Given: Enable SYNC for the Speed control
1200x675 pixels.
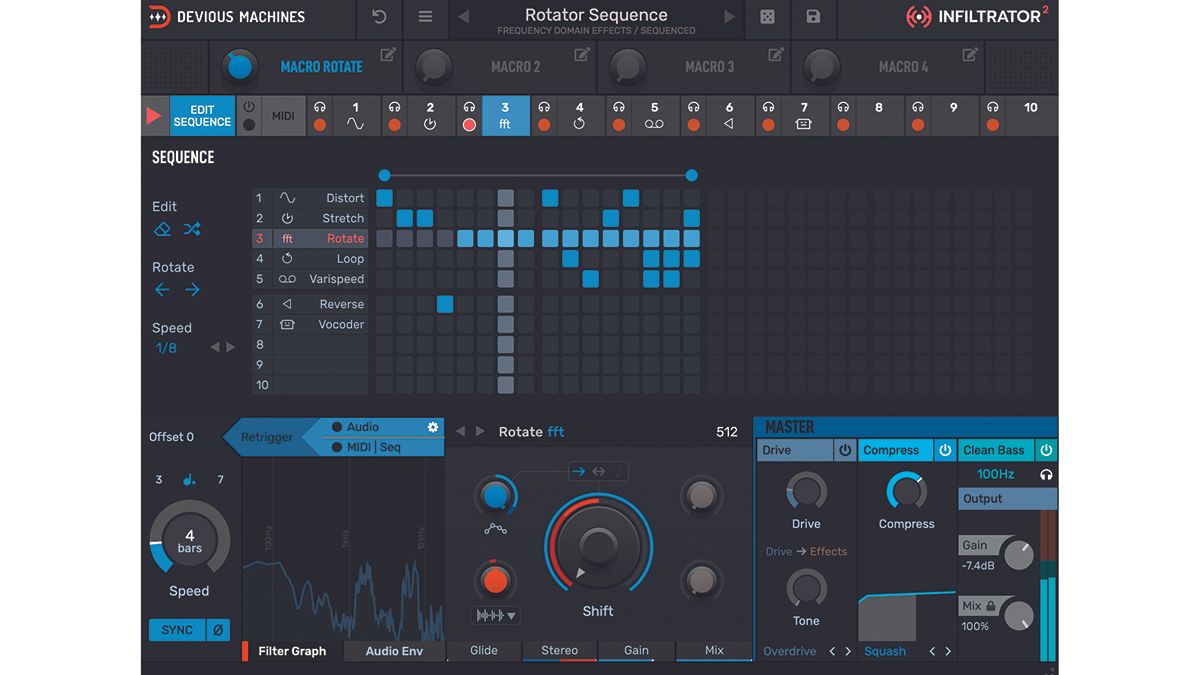Looking at the screenshot, I should 176,629.
